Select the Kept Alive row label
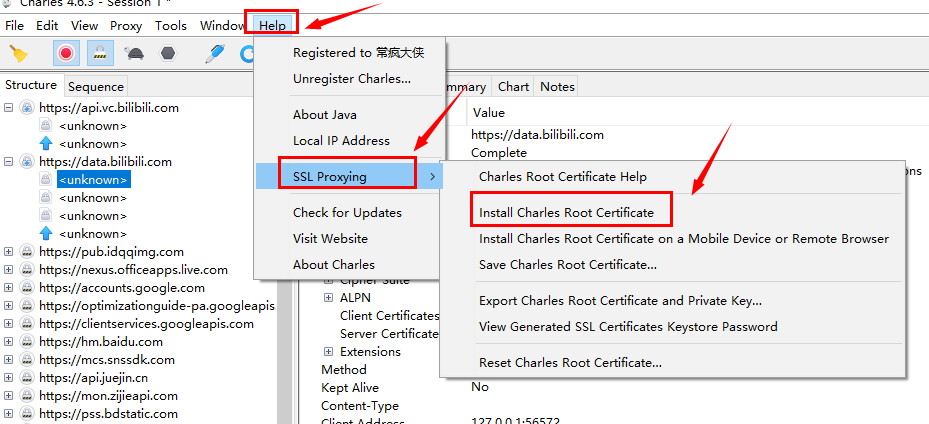Viewport: 929px width, 424px height. 350,387
